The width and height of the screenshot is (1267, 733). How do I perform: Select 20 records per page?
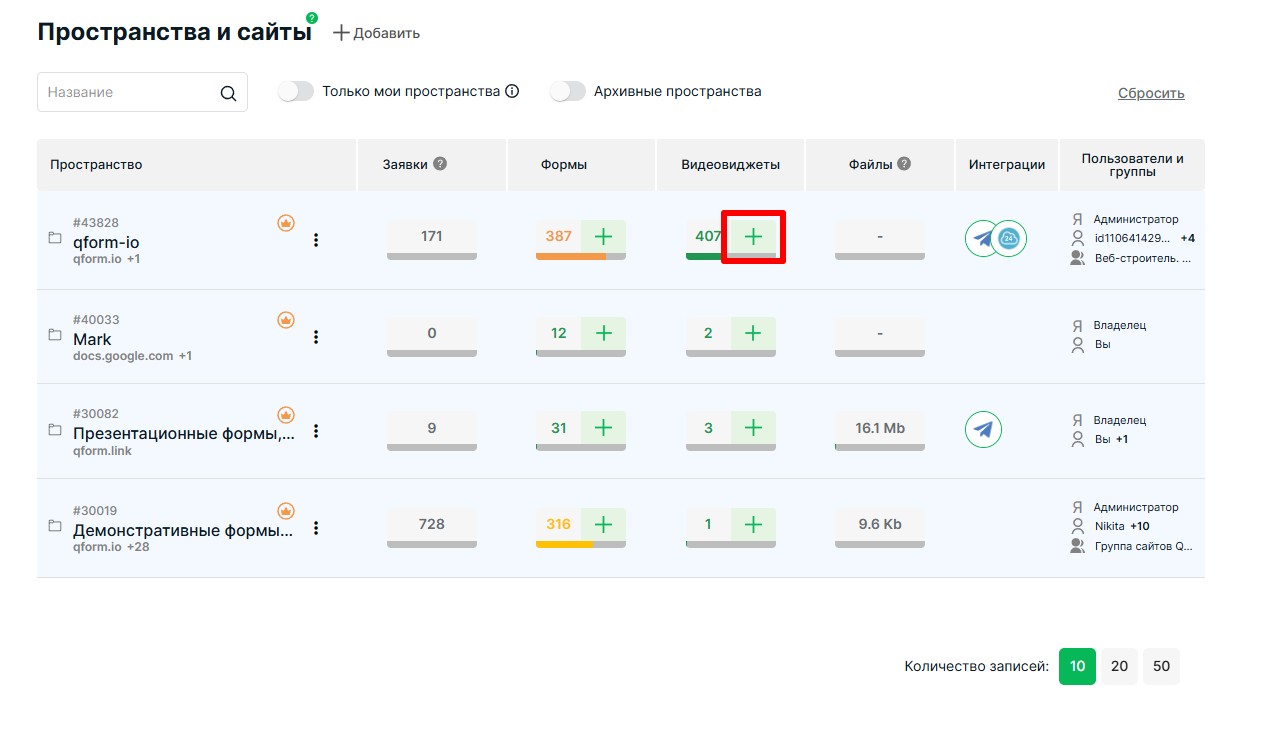click(1119, 666)
